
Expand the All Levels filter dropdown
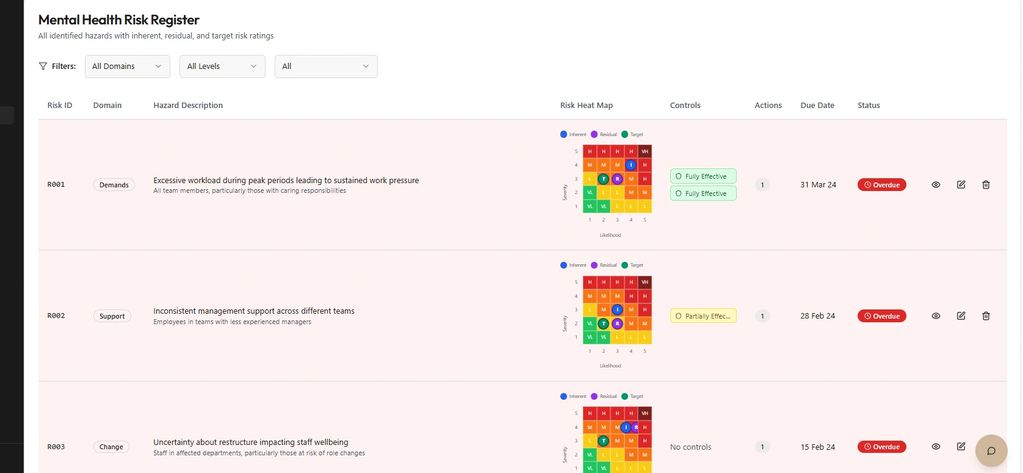(222, 66)
